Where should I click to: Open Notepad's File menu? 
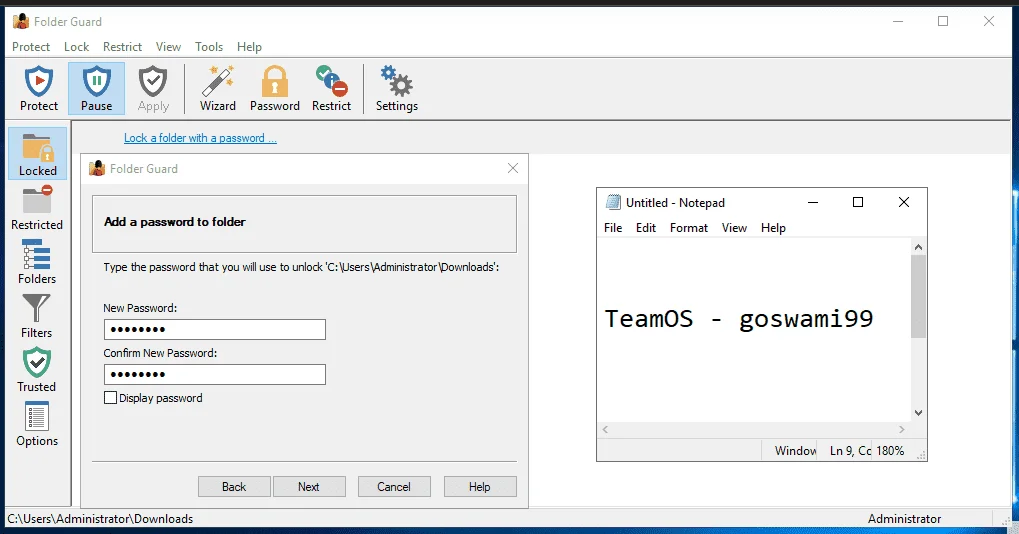[613, 228]
